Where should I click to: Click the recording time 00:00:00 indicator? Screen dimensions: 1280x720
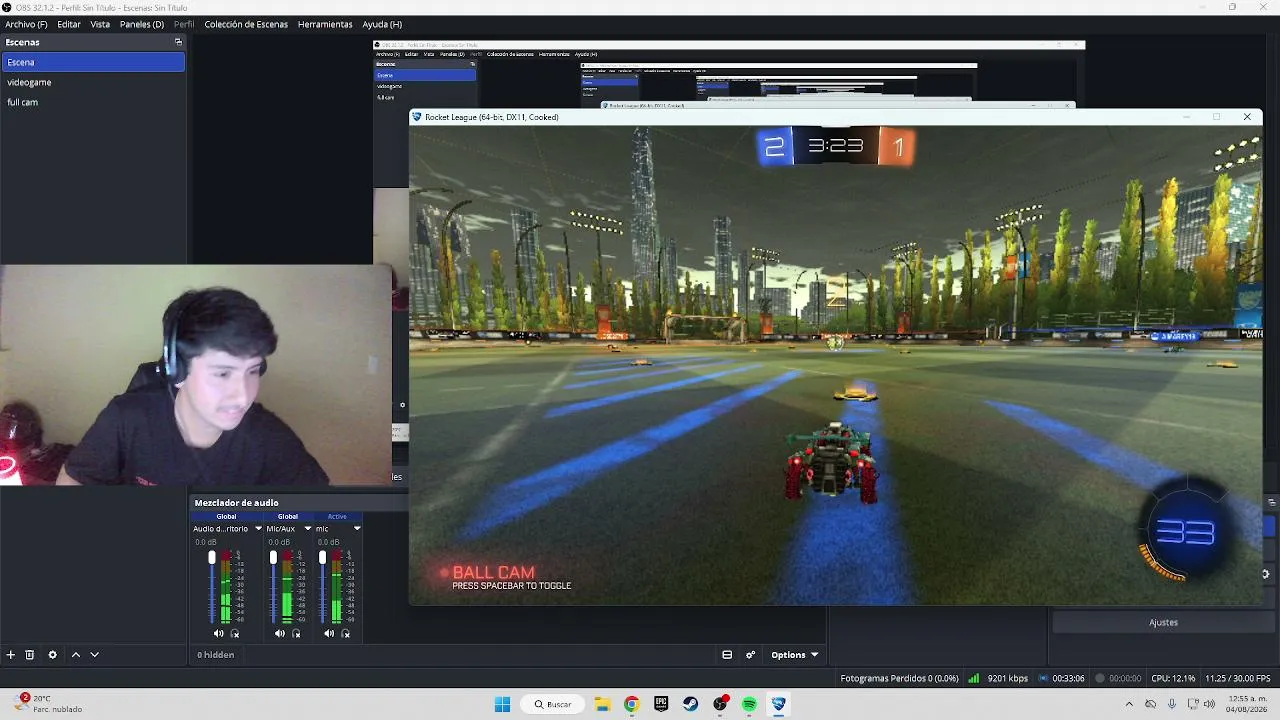pos(1125,678)
